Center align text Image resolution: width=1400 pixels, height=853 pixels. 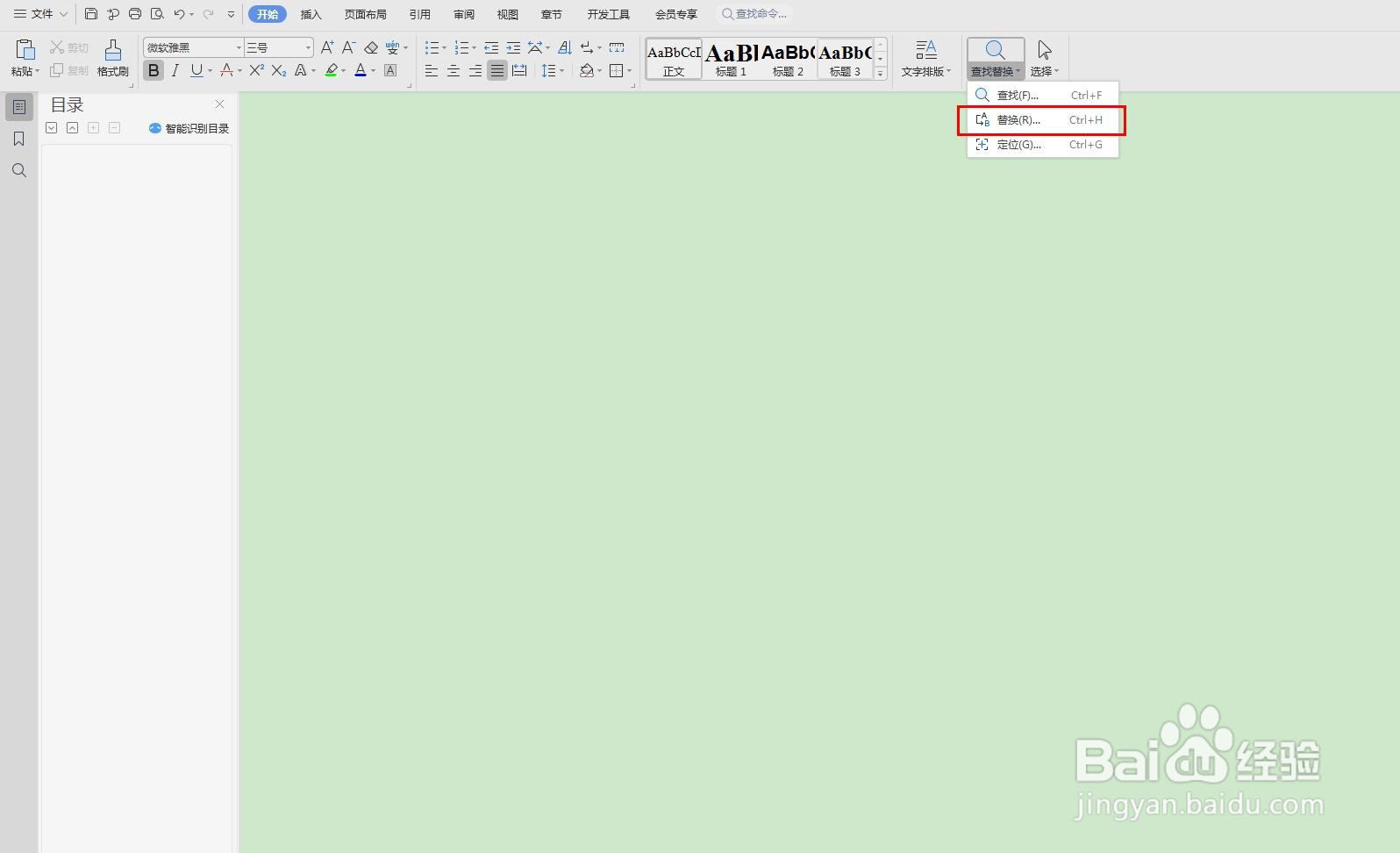coord(453,70)
